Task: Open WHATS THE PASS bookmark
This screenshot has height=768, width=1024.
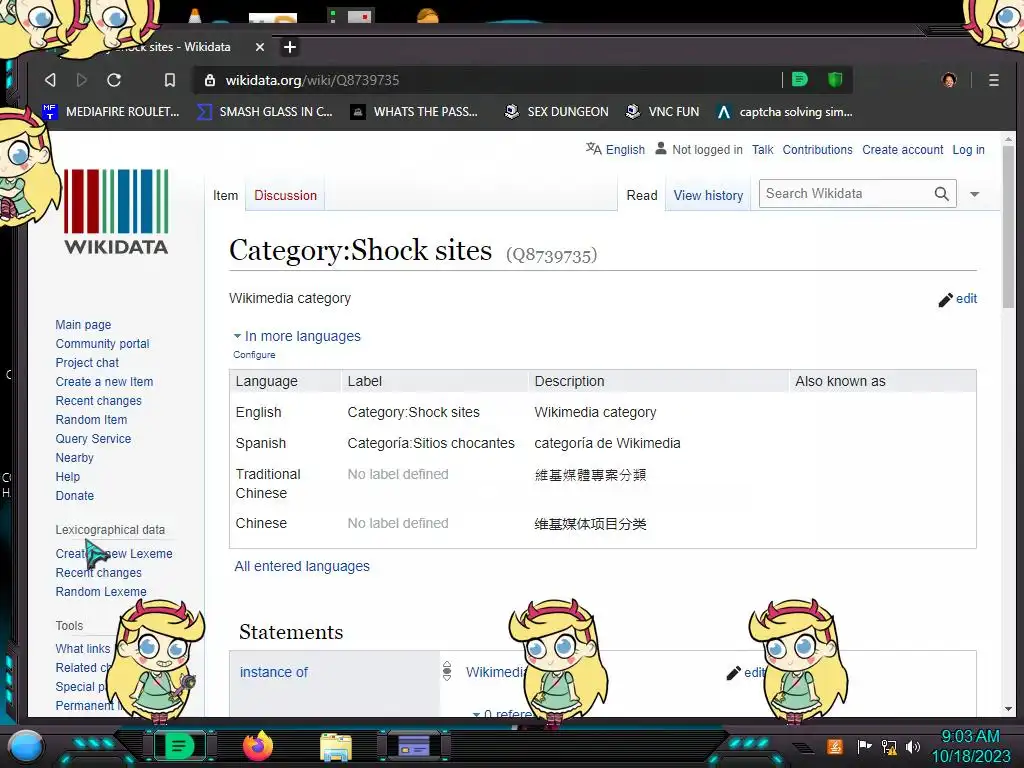Action: coord(414,112)
